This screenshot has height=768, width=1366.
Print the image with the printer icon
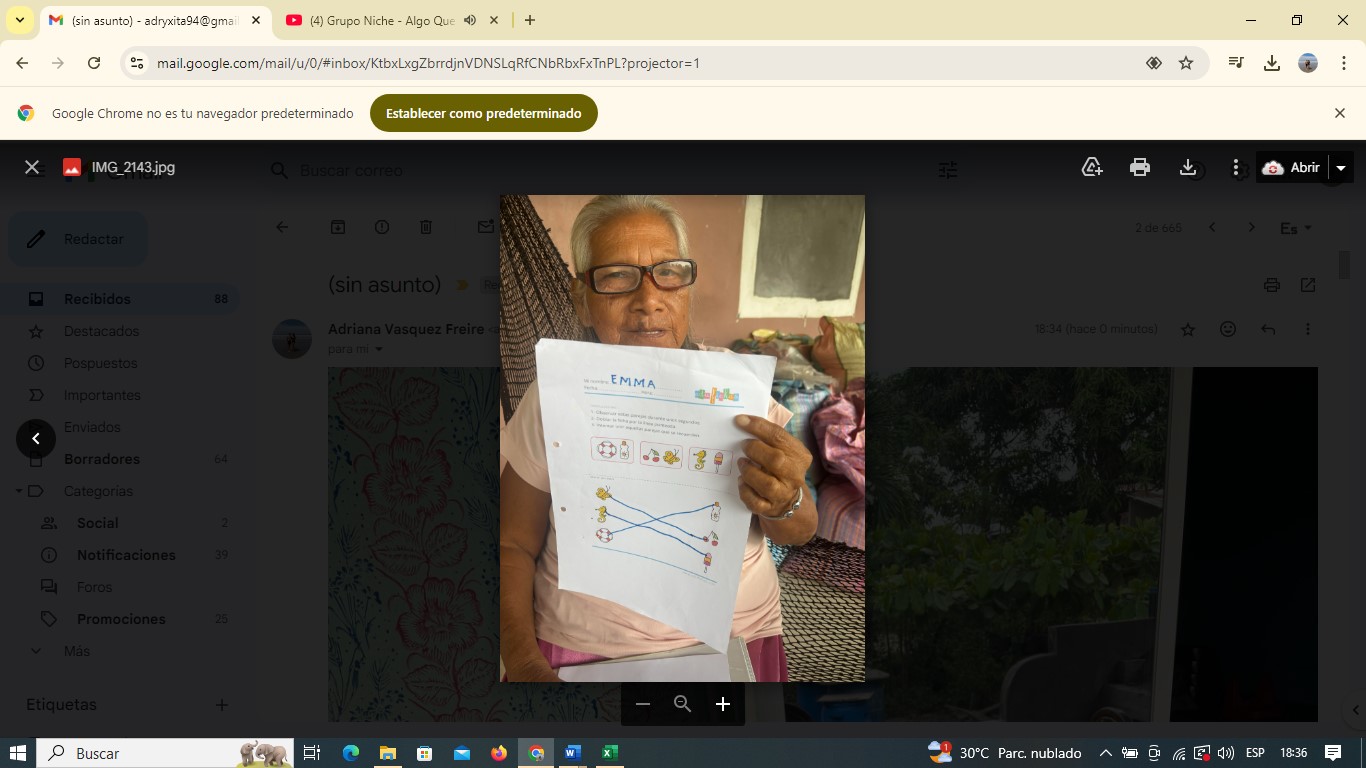pyautogui.click(x=1140, y=167)
